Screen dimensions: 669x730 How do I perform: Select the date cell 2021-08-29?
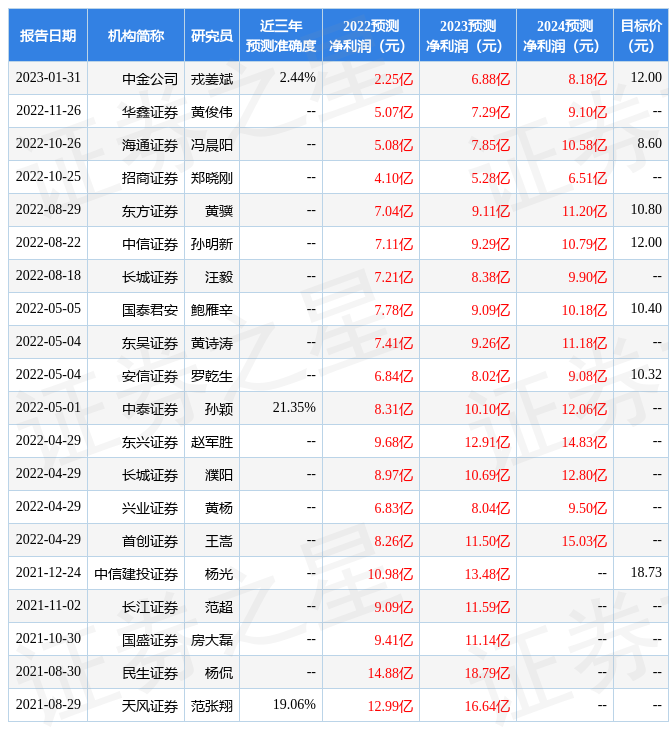48,704
